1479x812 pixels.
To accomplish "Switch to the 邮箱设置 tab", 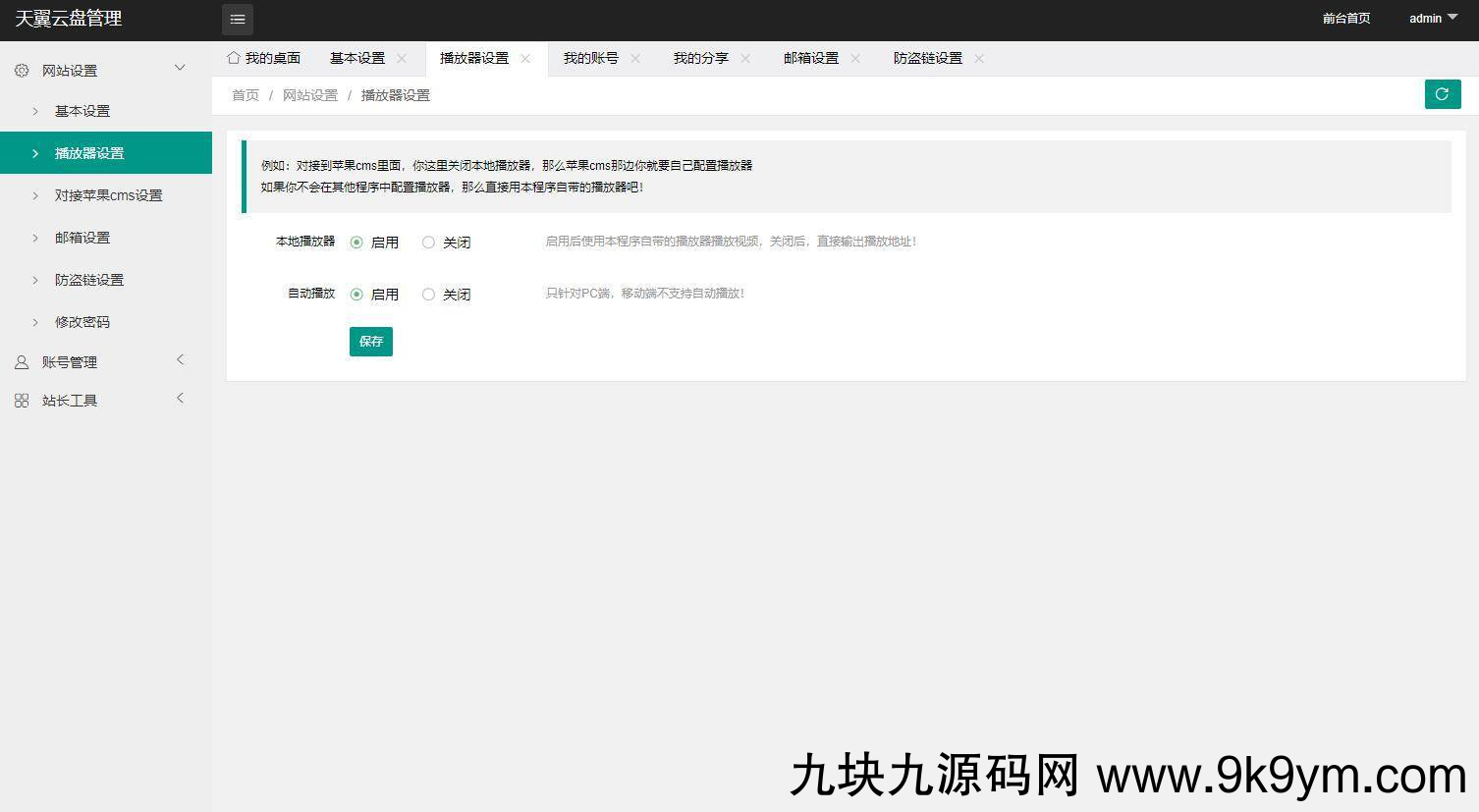I will (810, 59).
